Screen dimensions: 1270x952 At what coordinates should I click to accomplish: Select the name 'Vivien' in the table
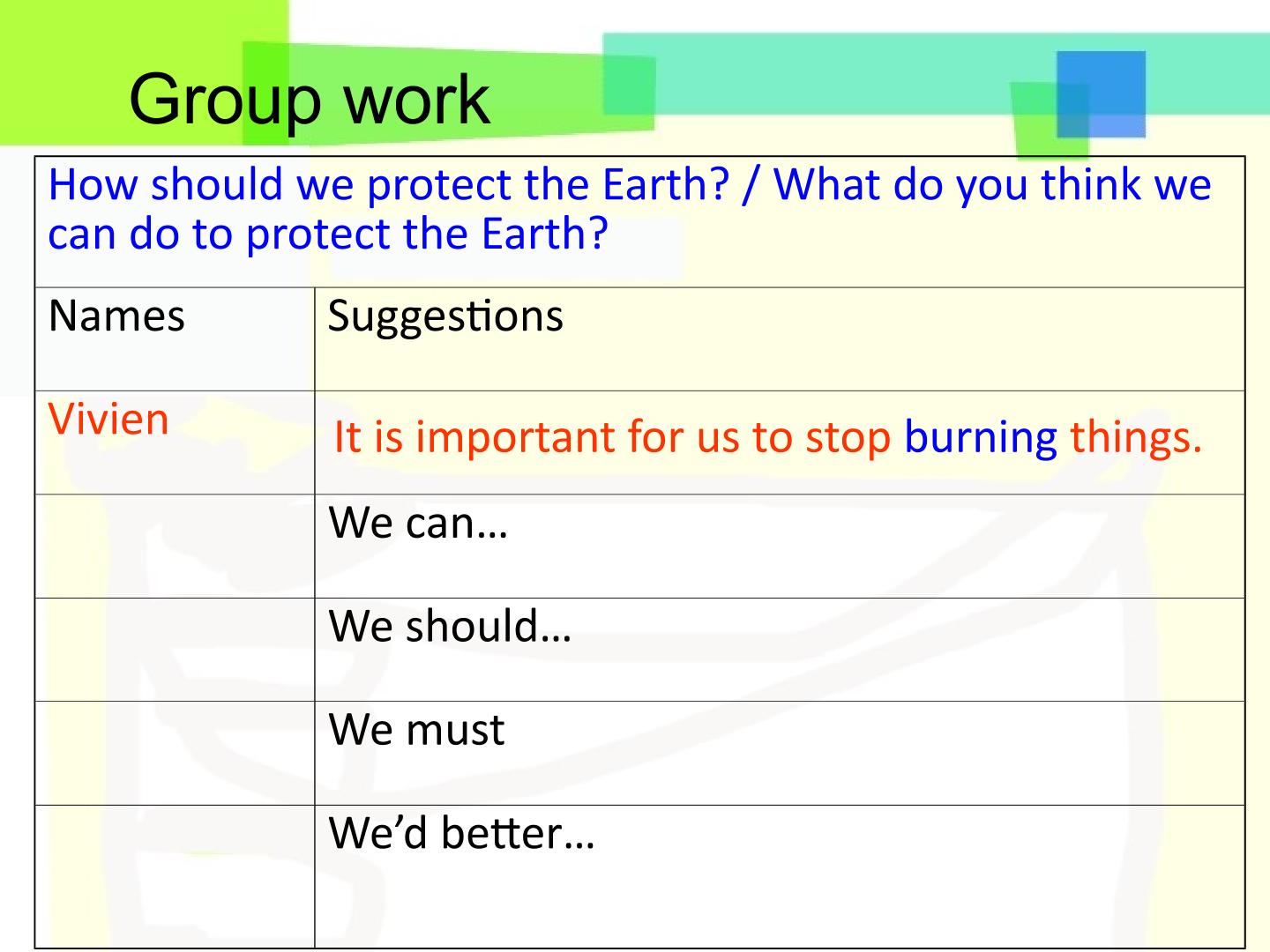[x=108, y=419]
